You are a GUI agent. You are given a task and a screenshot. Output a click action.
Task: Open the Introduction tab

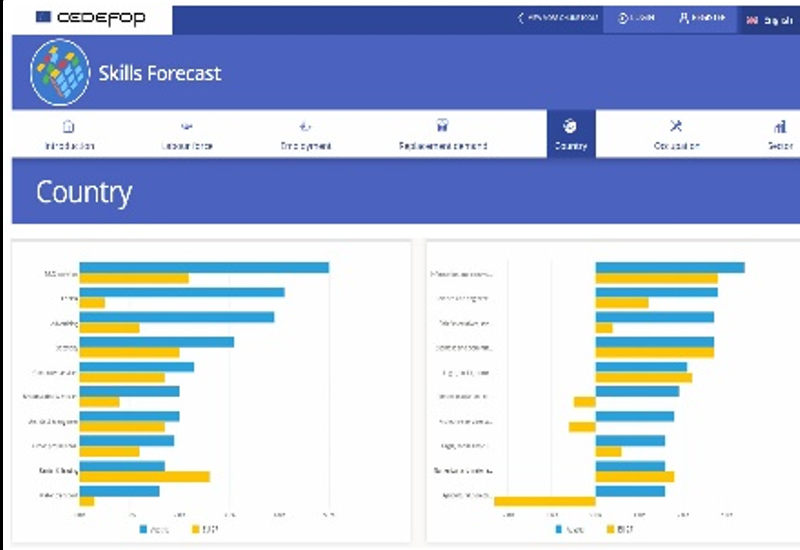69,135
